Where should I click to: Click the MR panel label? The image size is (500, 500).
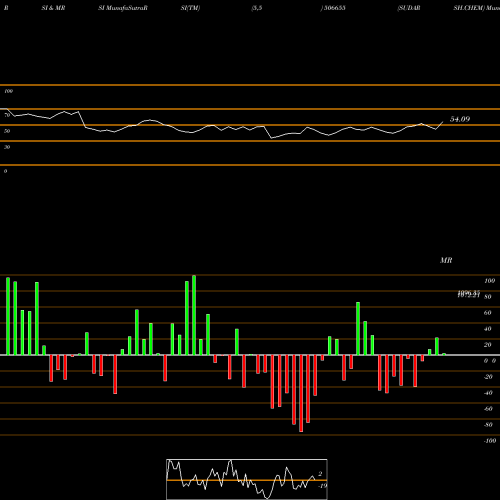point(446,260)
